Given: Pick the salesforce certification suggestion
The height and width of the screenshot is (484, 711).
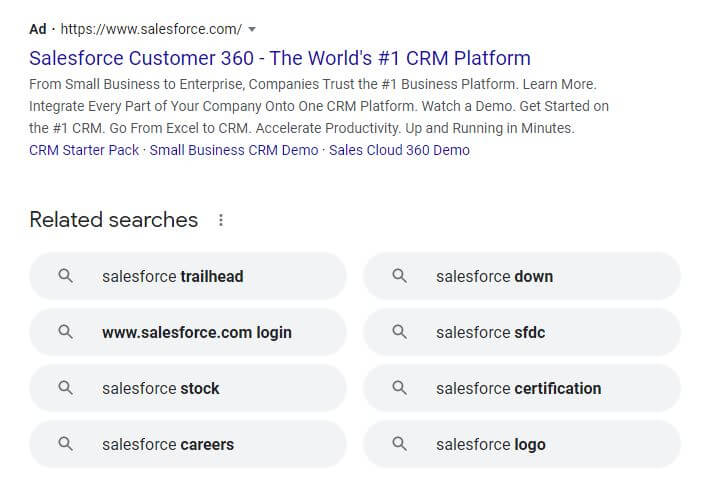Looking at the screenshot, I should point(518,388).
